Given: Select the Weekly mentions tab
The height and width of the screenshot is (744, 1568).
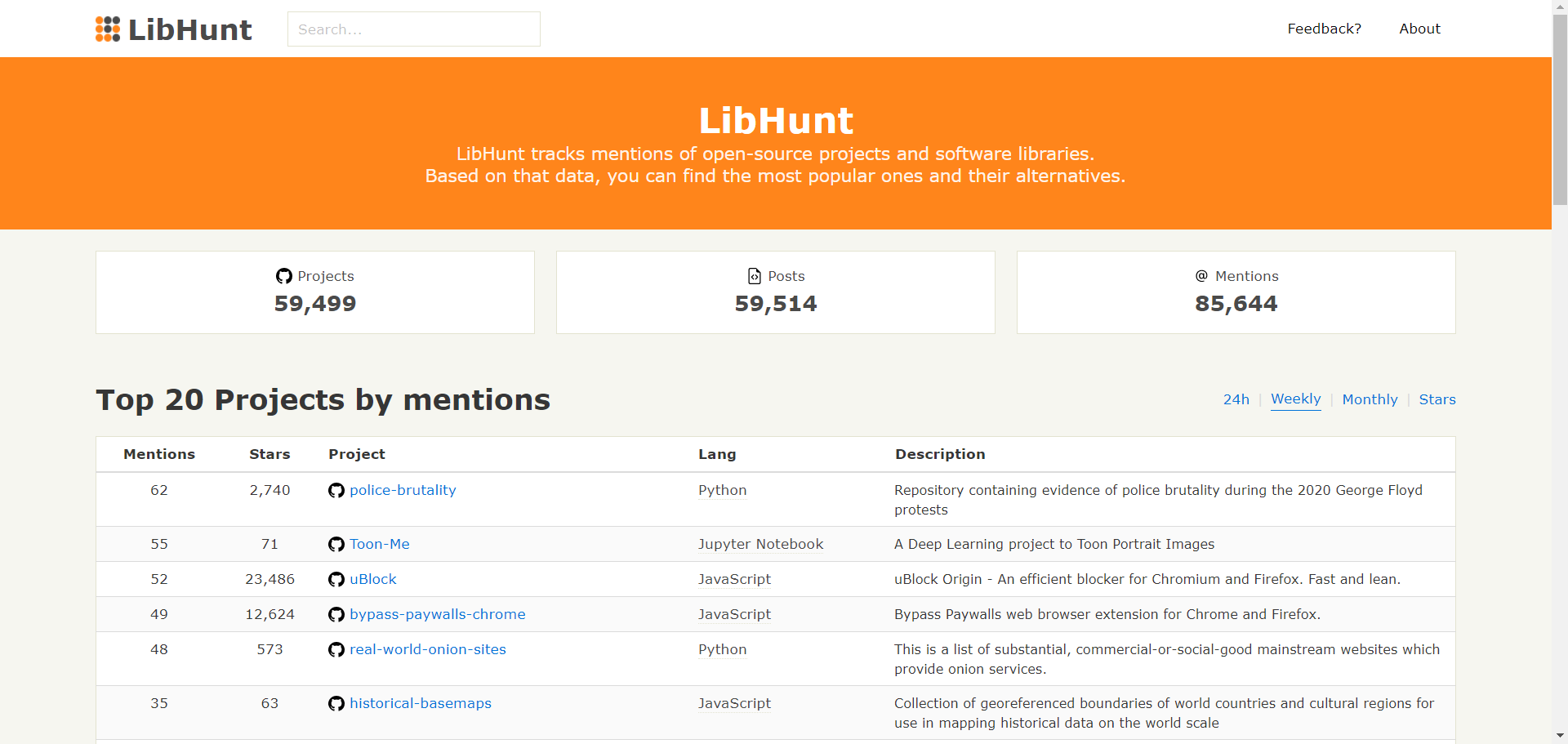Looking at the screenshot, I should point(1296,399).
